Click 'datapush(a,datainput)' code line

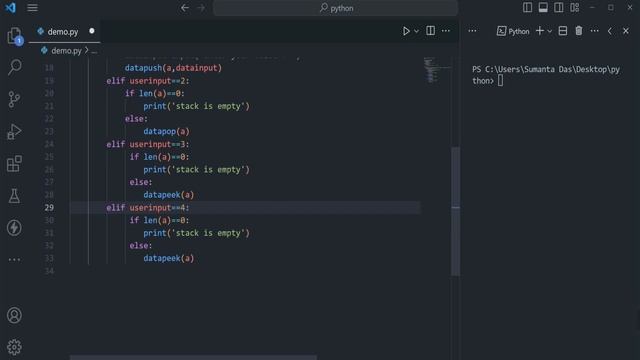click(x=173, y=68)
